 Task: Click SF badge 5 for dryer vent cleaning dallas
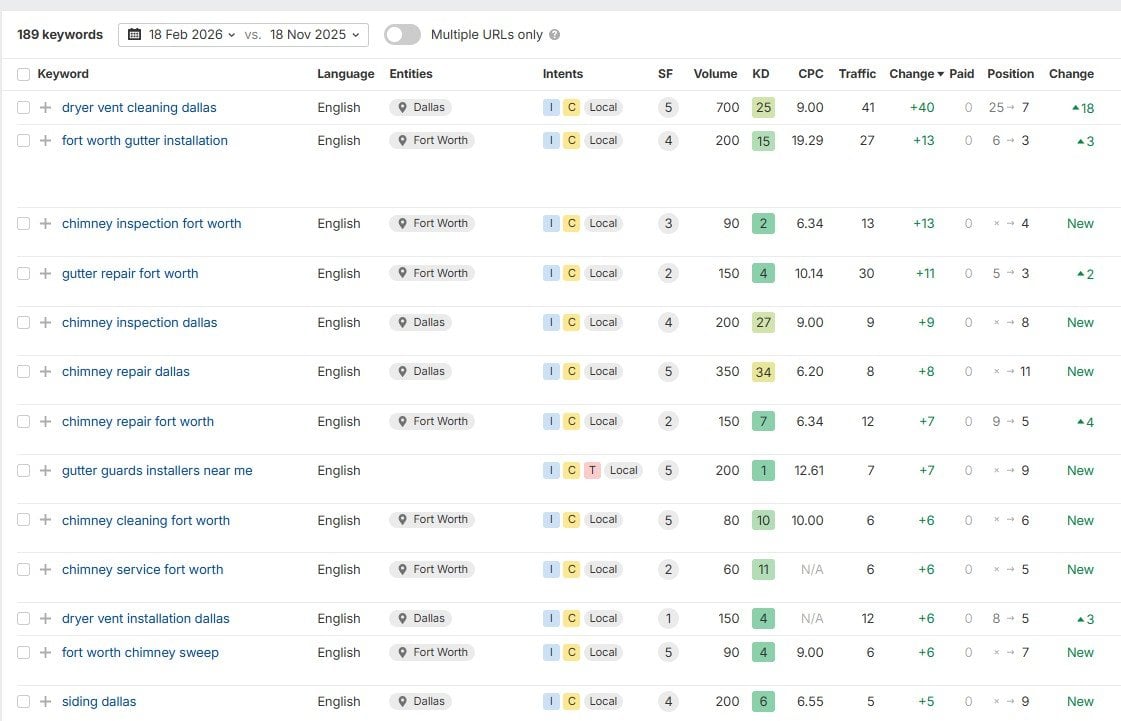pyautogui.click(x=668, y=107)
